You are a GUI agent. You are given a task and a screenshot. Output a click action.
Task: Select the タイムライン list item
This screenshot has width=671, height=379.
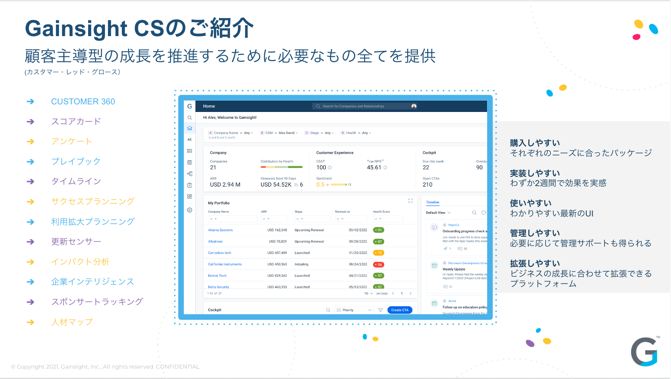(76, 181)
